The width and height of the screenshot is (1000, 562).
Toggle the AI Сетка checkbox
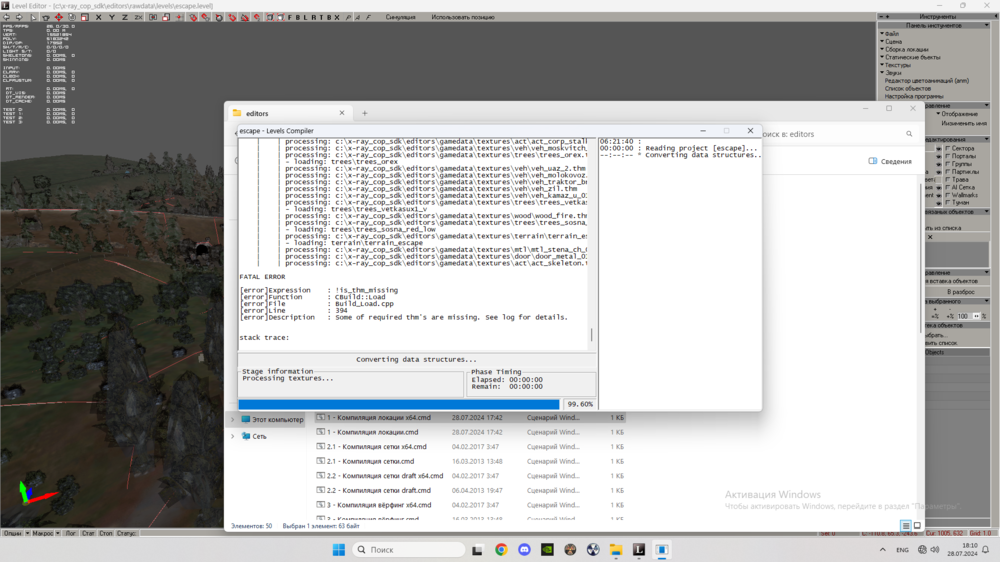(947, 187)
